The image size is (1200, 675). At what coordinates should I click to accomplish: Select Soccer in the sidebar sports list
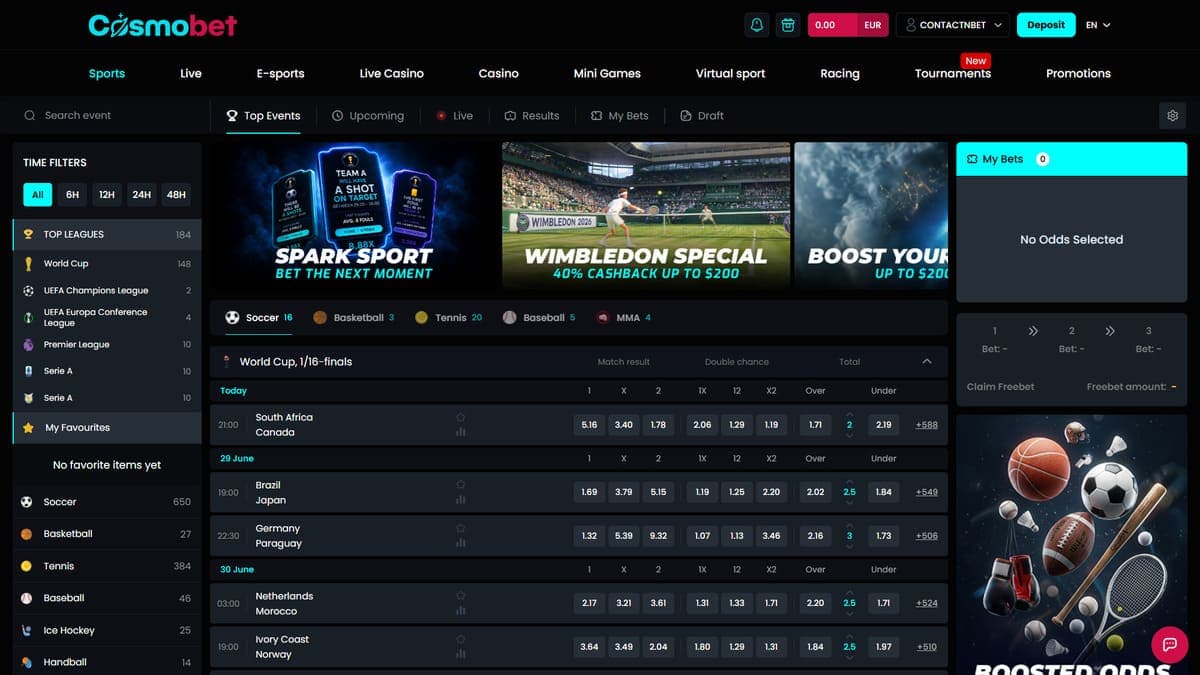tap(107, 502)
